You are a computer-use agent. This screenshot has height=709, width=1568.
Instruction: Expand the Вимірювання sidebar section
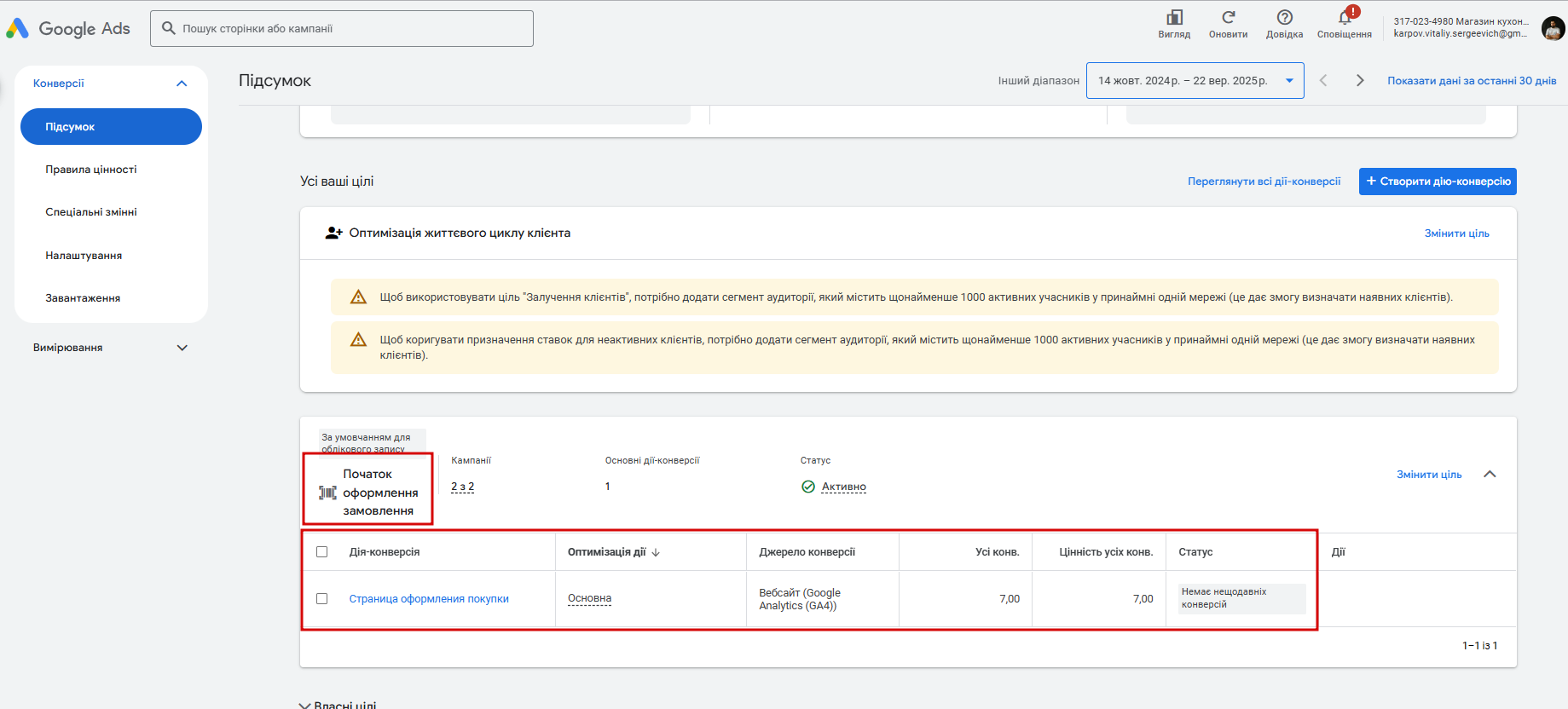click(x=182, y=348)
